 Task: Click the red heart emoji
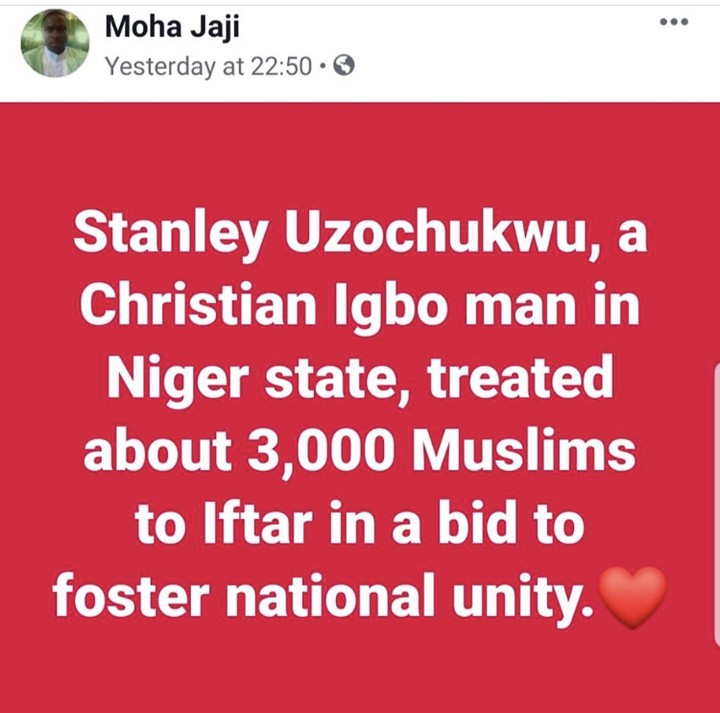630,597
